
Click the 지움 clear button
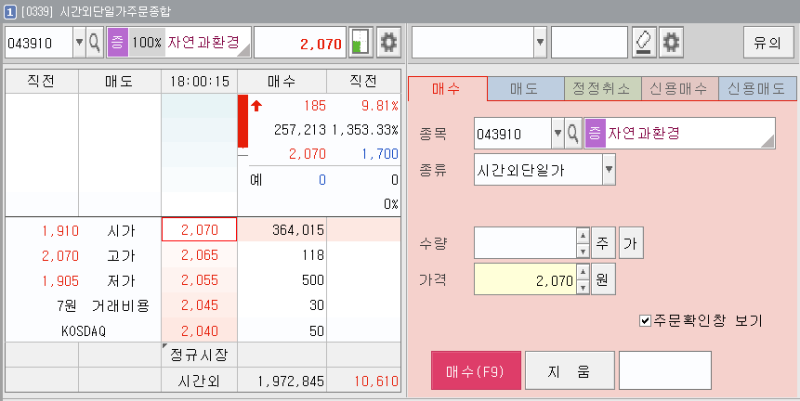pyautogui.click(x=569, y=370)
